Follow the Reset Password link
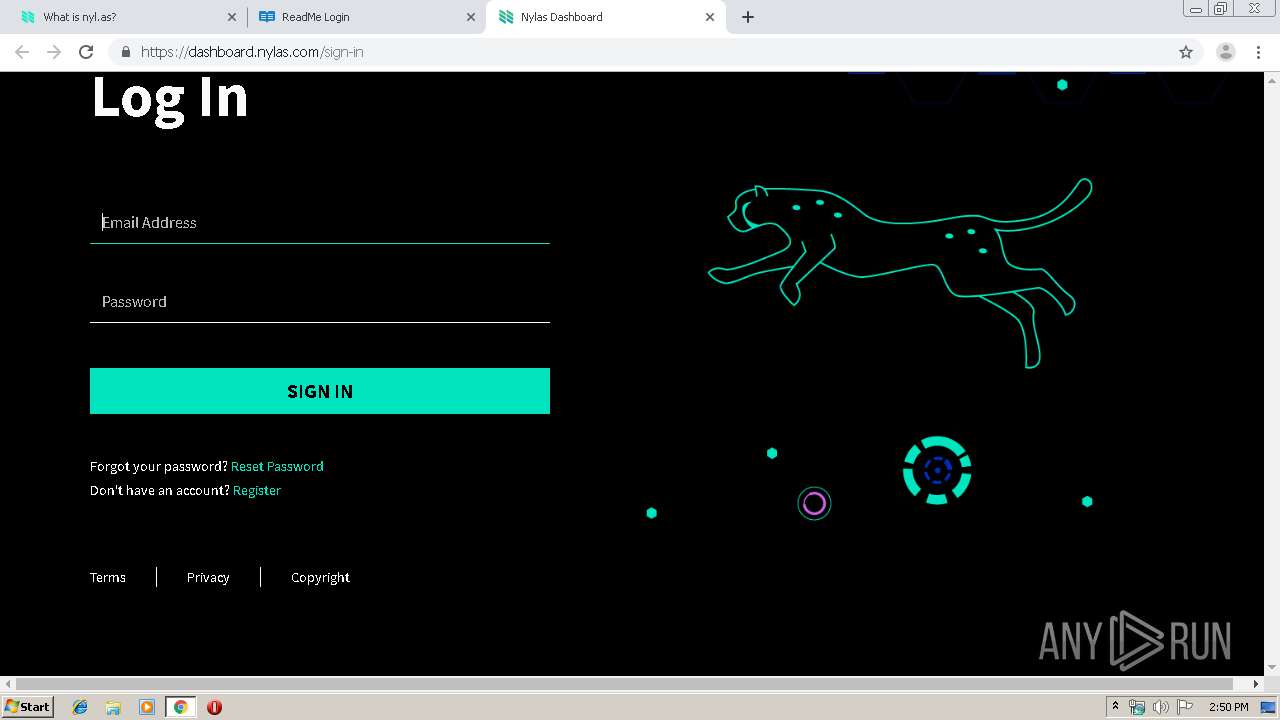1280x720 pixels. (277, 466)
